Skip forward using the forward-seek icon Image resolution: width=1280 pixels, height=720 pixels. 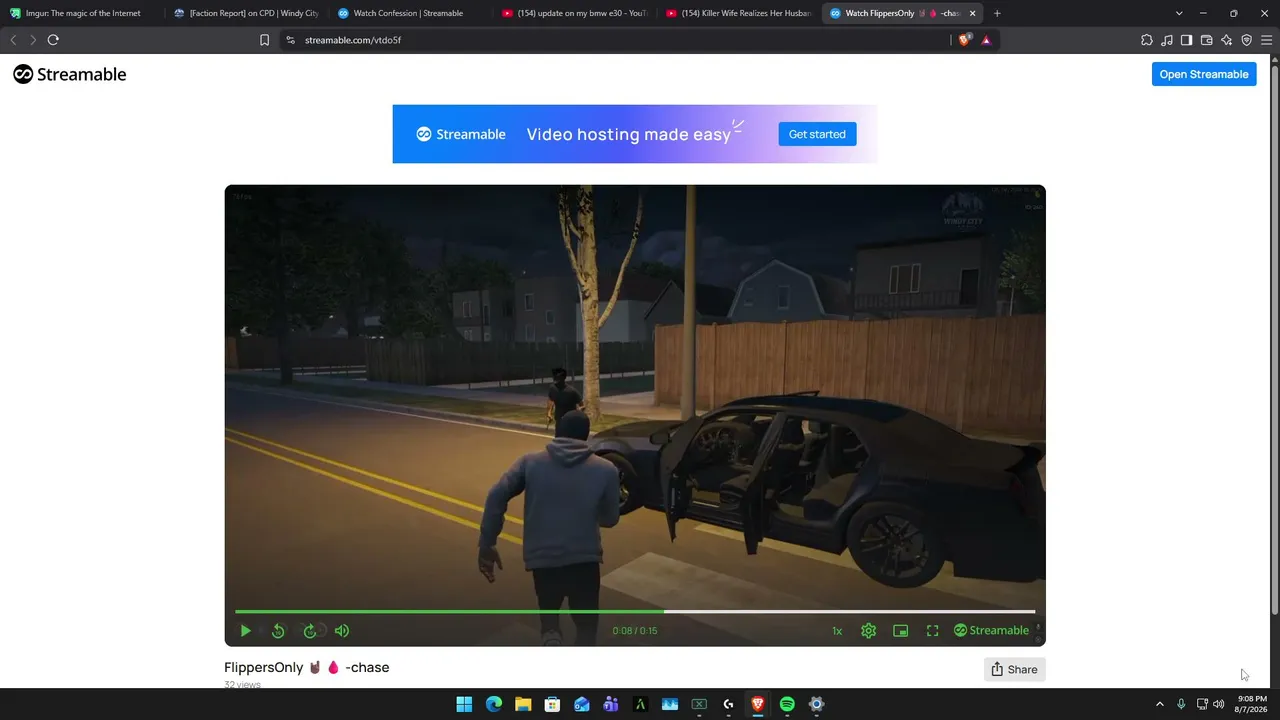pos(310,631)
